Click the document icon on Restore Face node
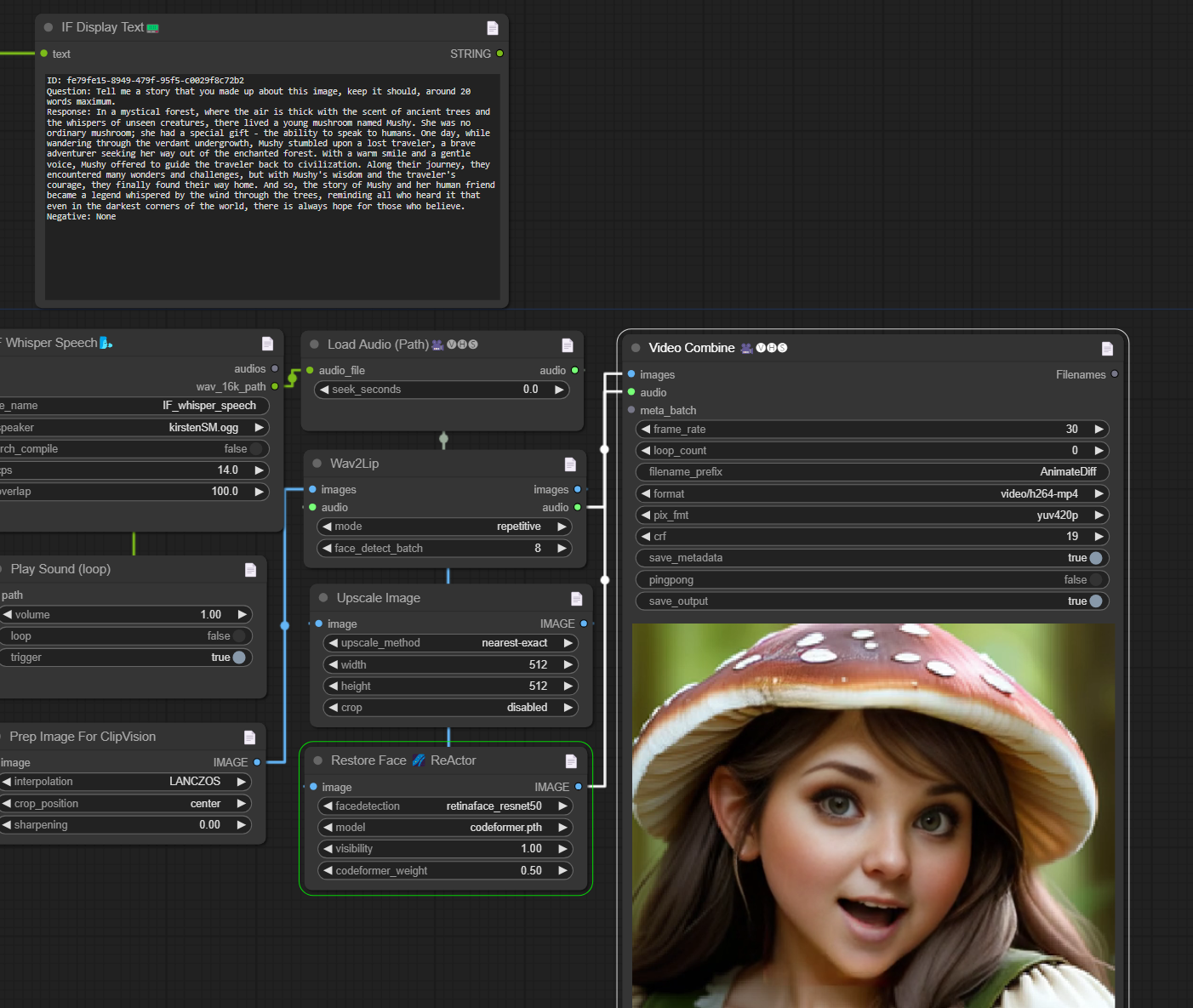The height and width of the screenshot is (1008, 1193). [571, 761]
